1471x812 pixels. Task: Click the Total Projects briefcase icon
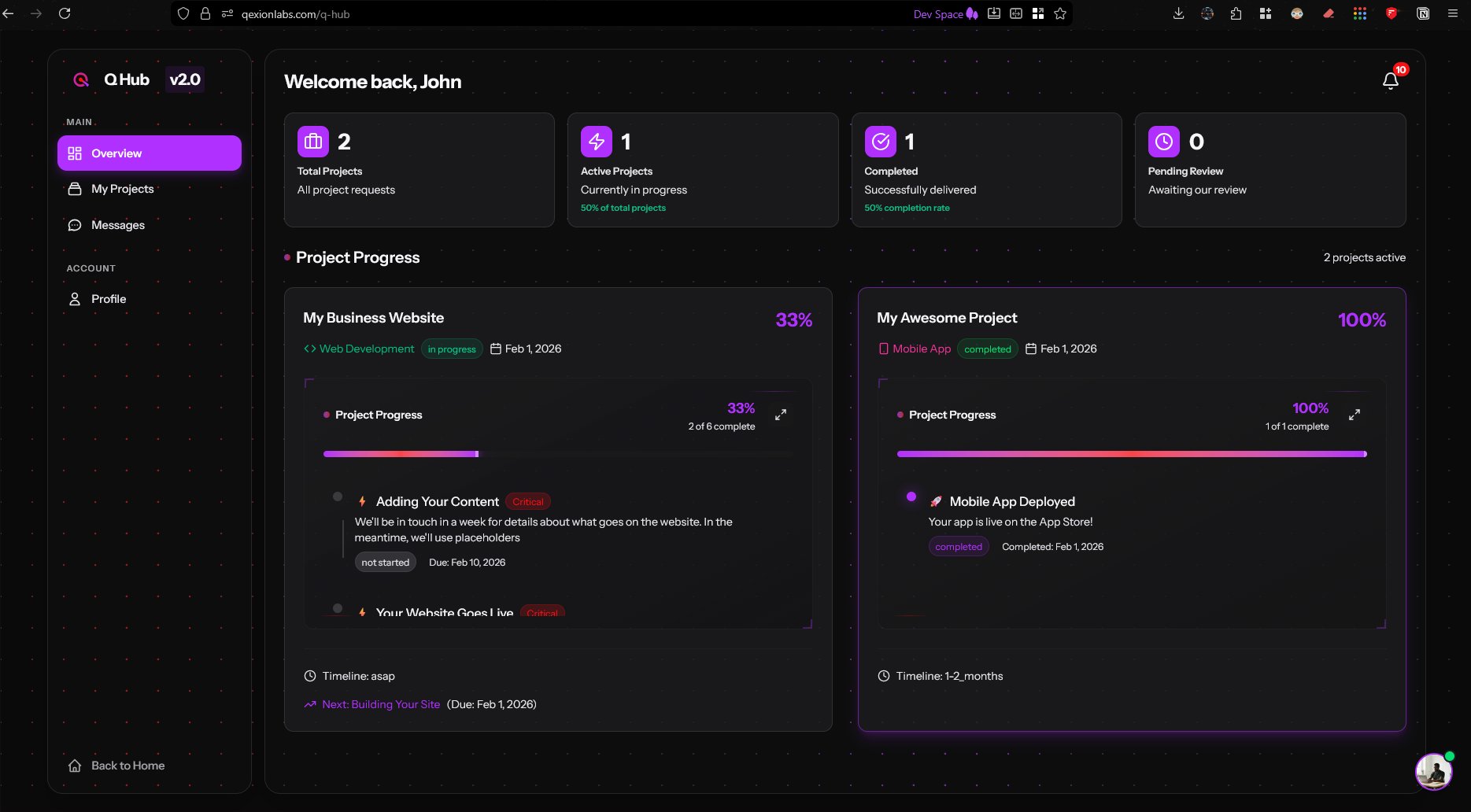click(x=312, y=142)
